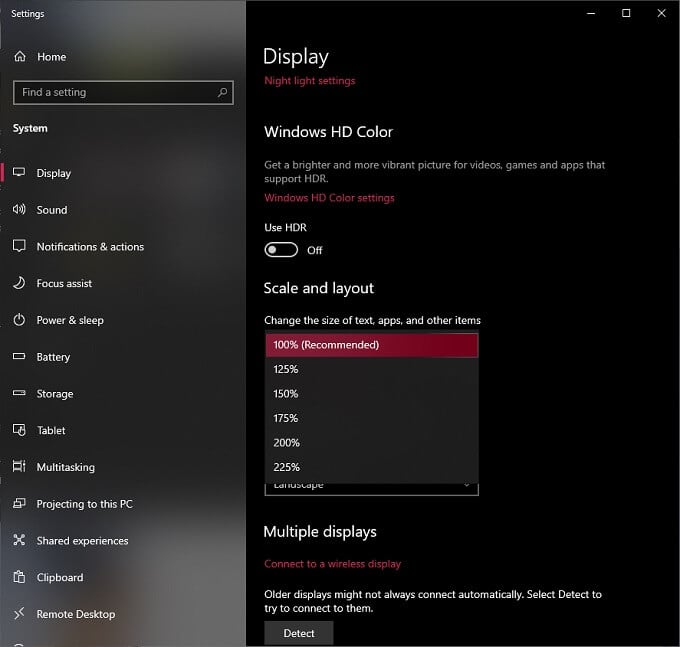Click the Projecting to this PC icon
The height and width of the screenshot is (647, 680).
click(x=19, y=503)
